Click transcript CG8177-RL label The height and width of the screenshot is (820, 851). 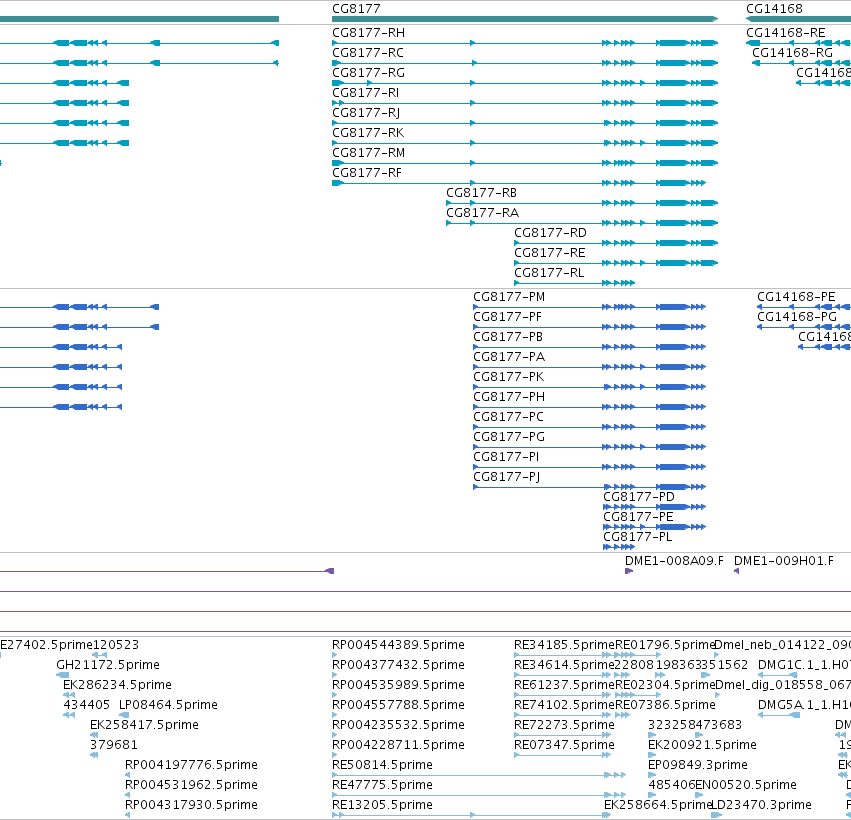click(x=549, y=273)
